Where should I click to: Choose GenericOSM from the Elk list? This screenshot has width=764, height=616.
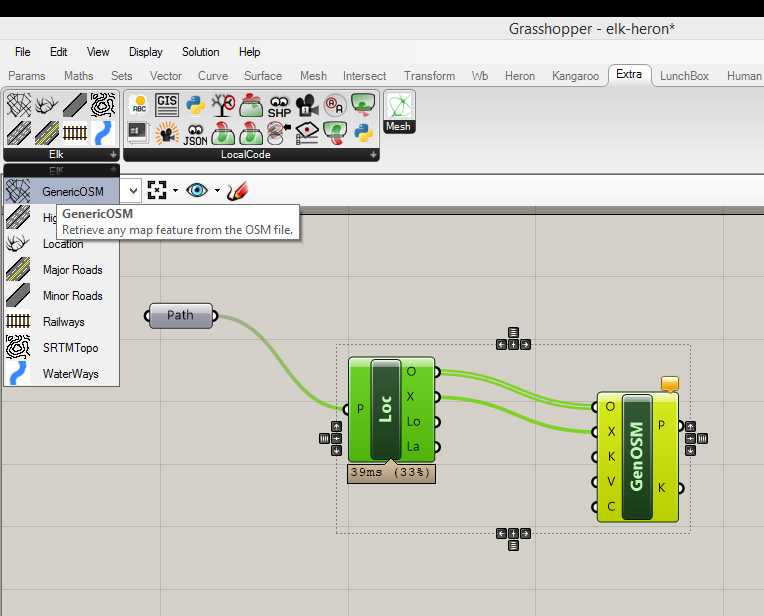61,191
